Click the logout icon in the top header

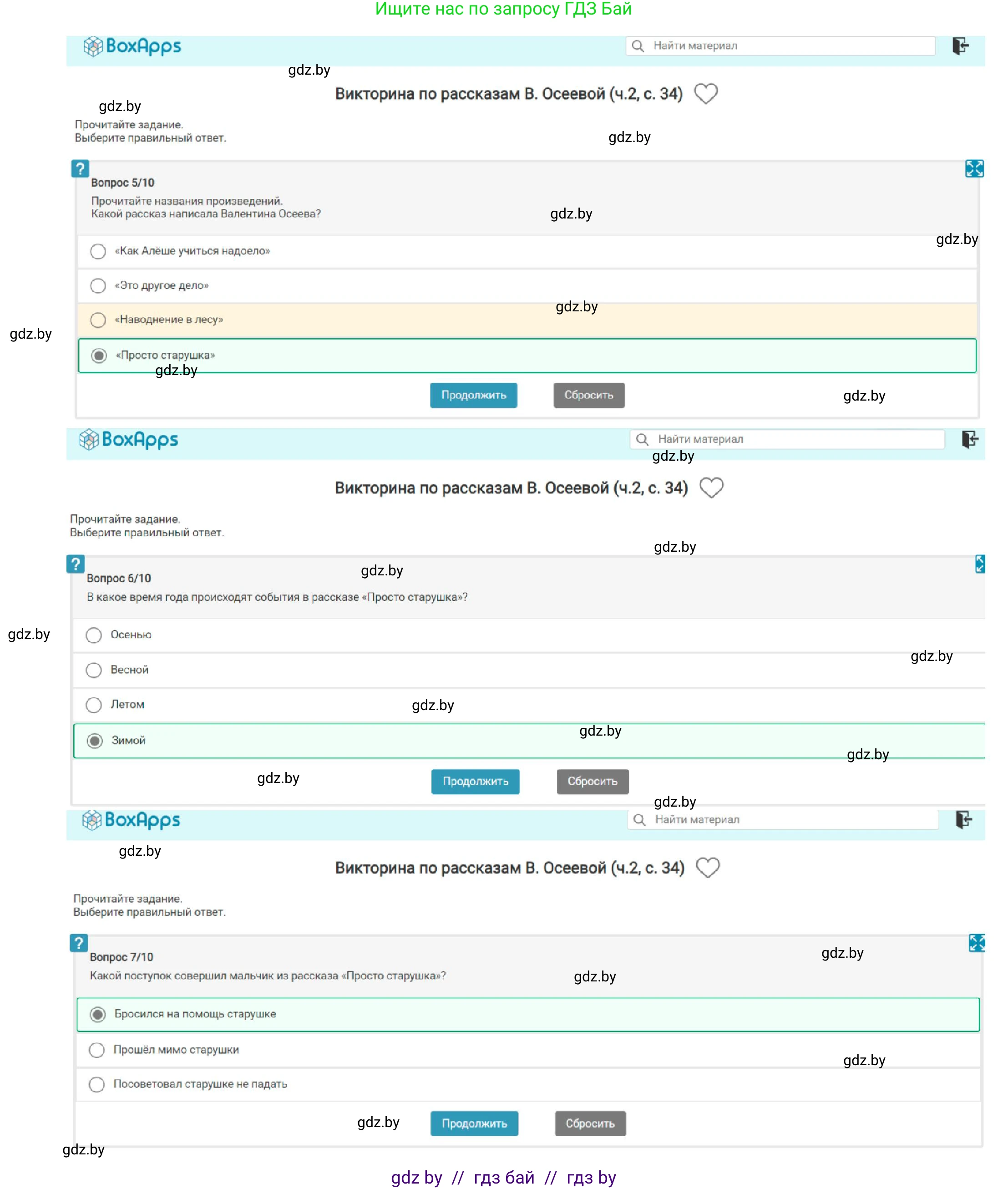point(960,46)
